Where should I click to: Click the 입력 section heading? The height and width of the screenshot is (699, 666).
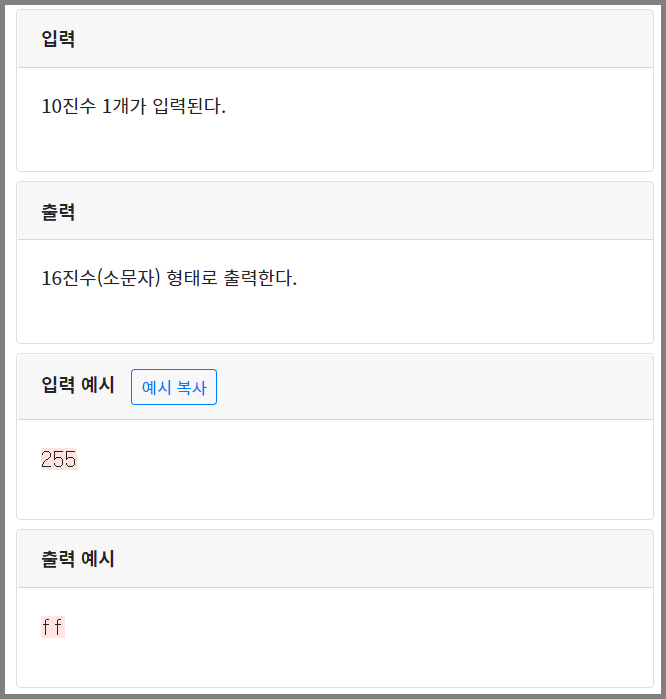(x=58, y=38)
